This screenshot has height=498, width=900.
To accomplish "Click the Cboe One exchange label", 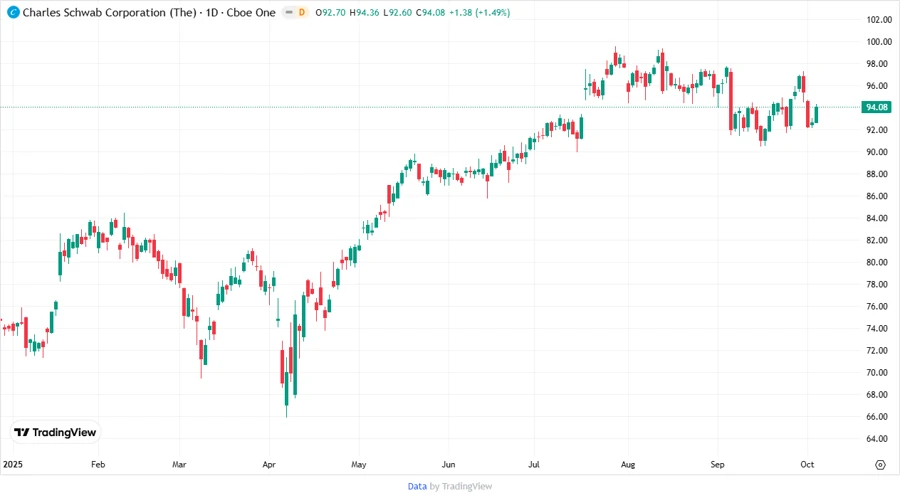I will click(248, 12).
